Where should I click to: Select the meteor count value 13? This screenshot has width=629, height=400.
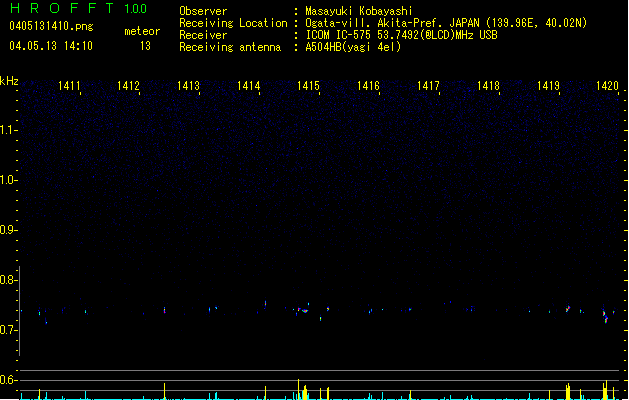[145, 46]
